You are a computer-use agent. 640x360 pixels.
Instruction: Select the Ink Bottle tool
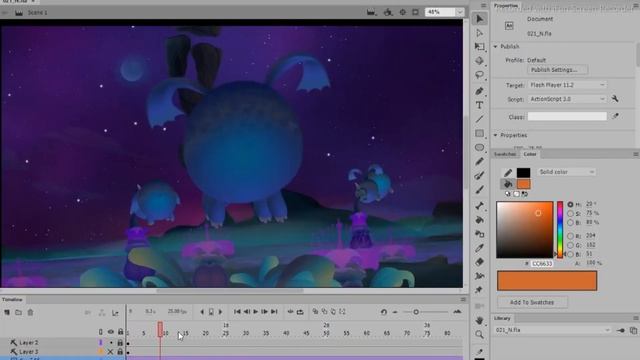pos(480,234)
